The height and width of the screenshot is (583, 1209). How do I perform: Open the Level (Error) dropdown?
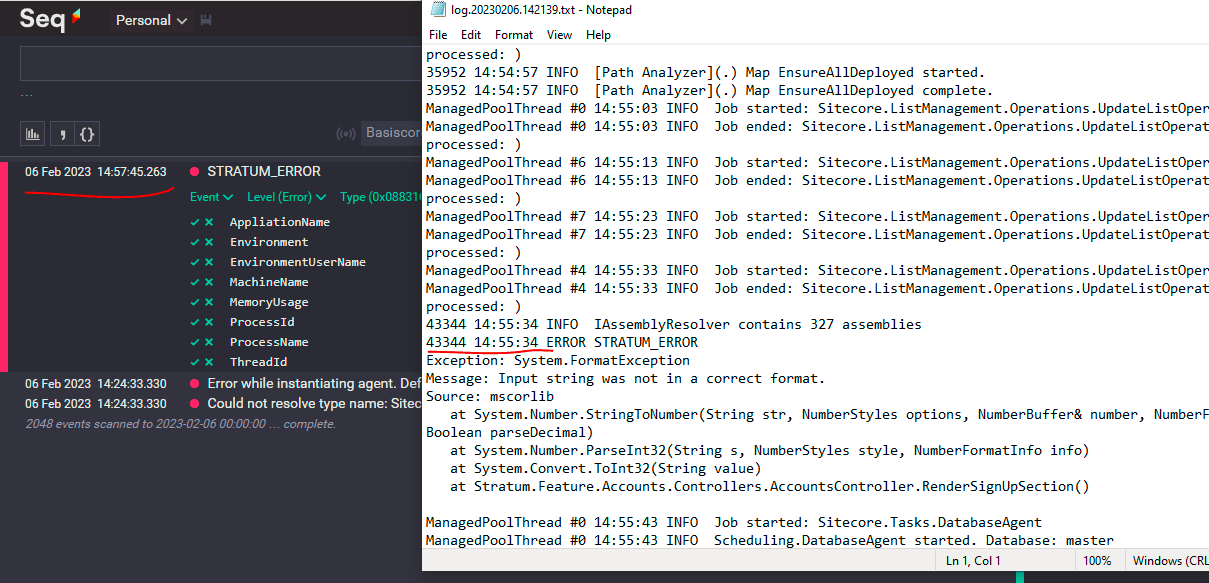click(287, 197)
